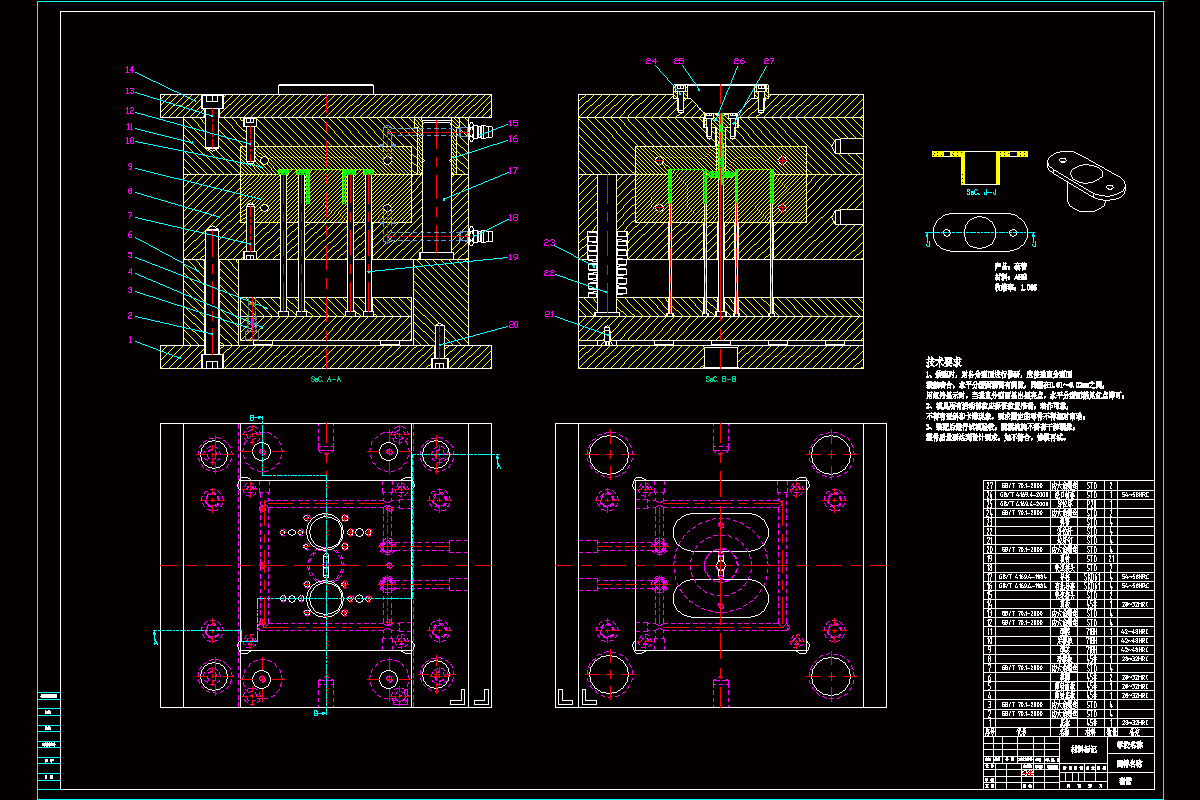Click part balloon number 27

click(769, 62)
